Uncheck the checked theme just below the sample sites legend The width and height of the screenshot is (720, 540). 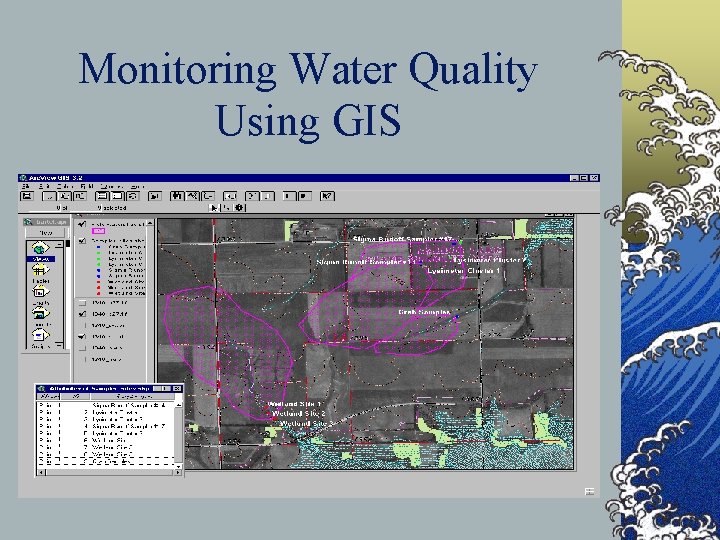[x=82, y=314]
